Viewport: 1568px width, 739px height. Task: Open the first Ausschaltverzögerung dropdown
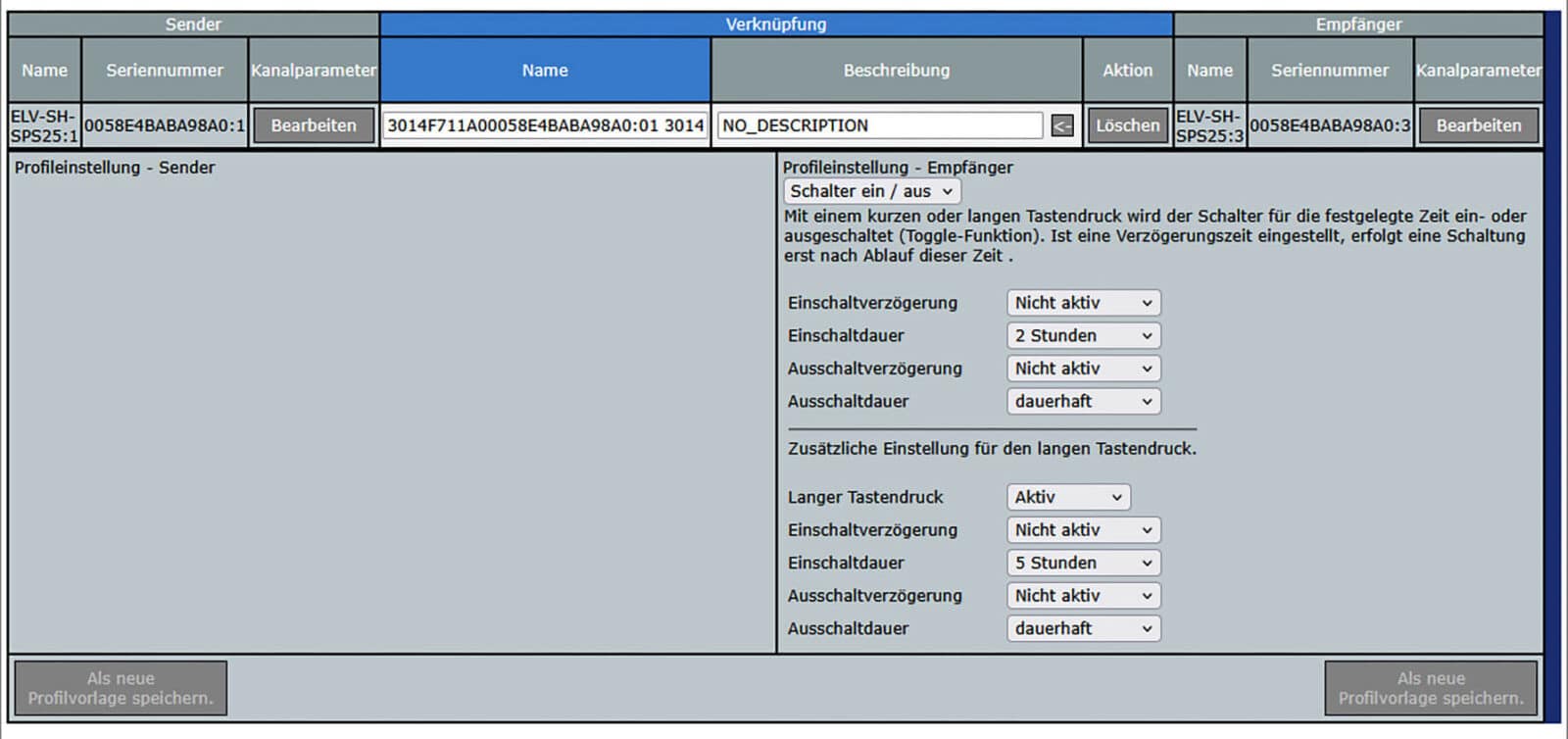coord(1083,369)
